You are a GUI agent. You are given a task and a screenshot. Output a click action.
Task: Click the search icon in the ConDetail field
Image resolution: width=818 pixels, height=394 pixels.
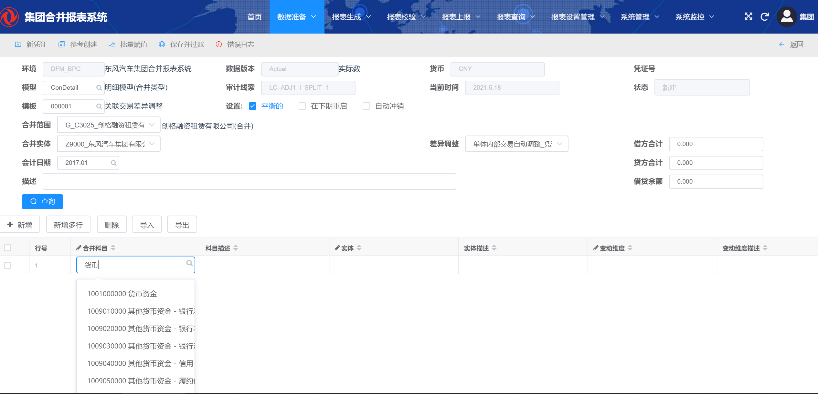(99, 88)
